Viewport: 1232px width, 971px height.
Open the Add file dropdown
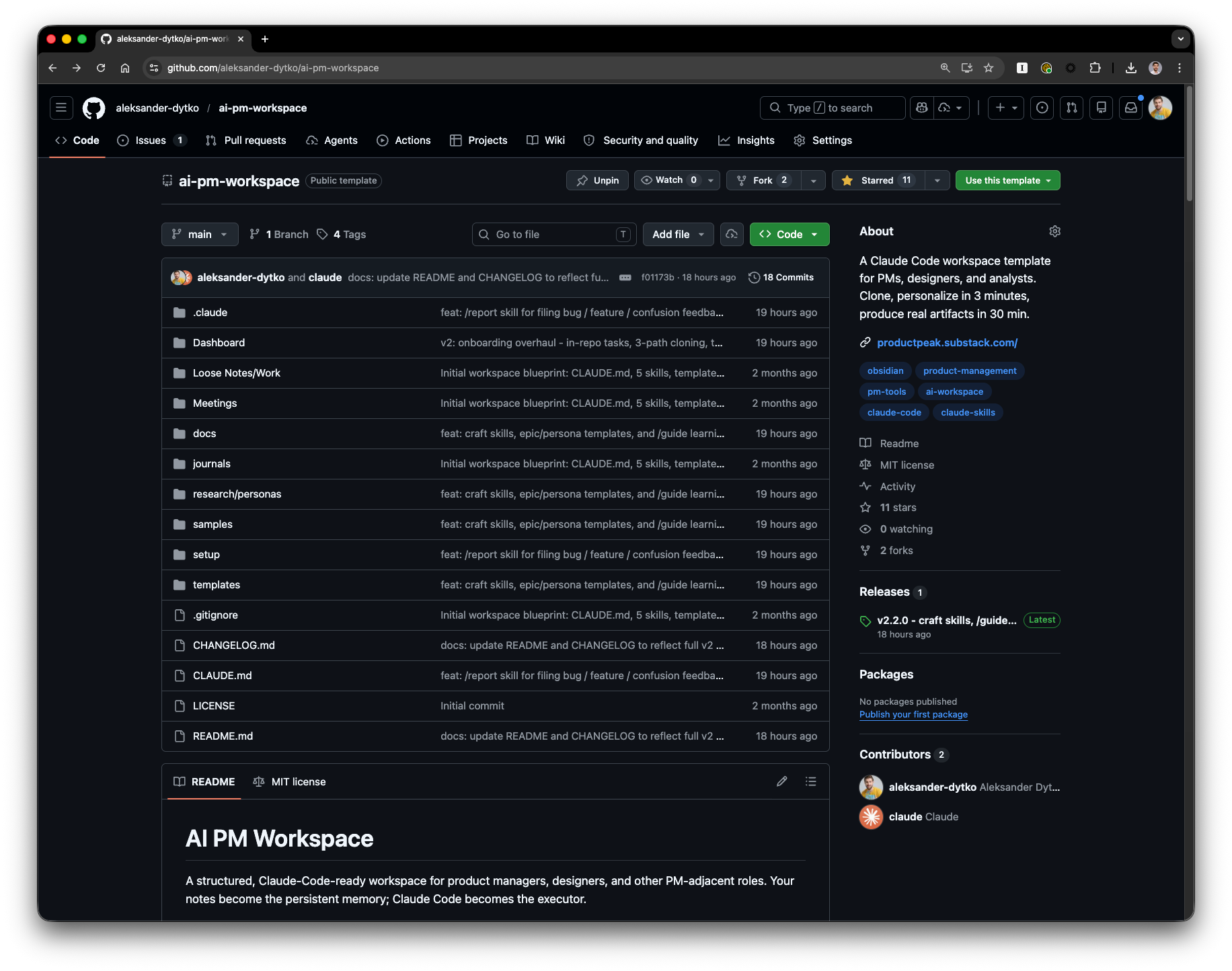678,234
